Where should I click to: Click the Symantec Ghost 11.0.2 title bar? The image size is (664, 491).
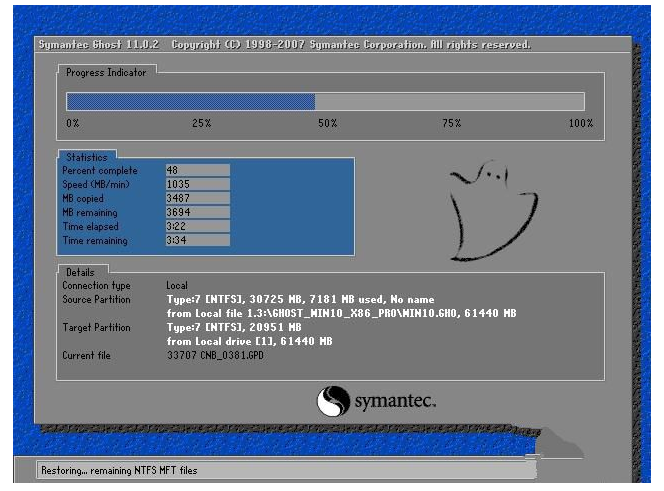tap(284, 45)
